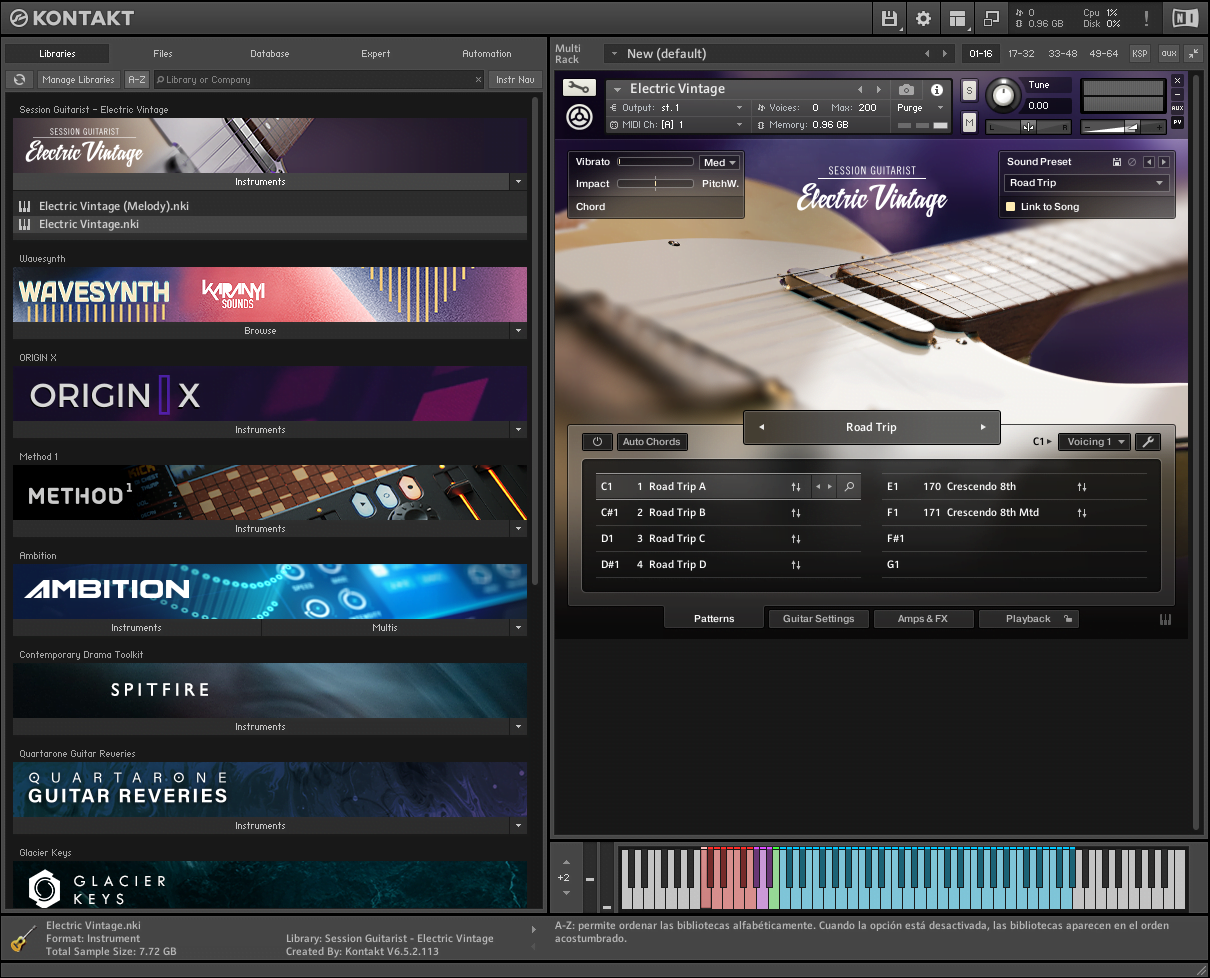This screenshot has height=978, width=1210.
Task: Click the exclamation warning panic icon
Action: (1146, 18)
